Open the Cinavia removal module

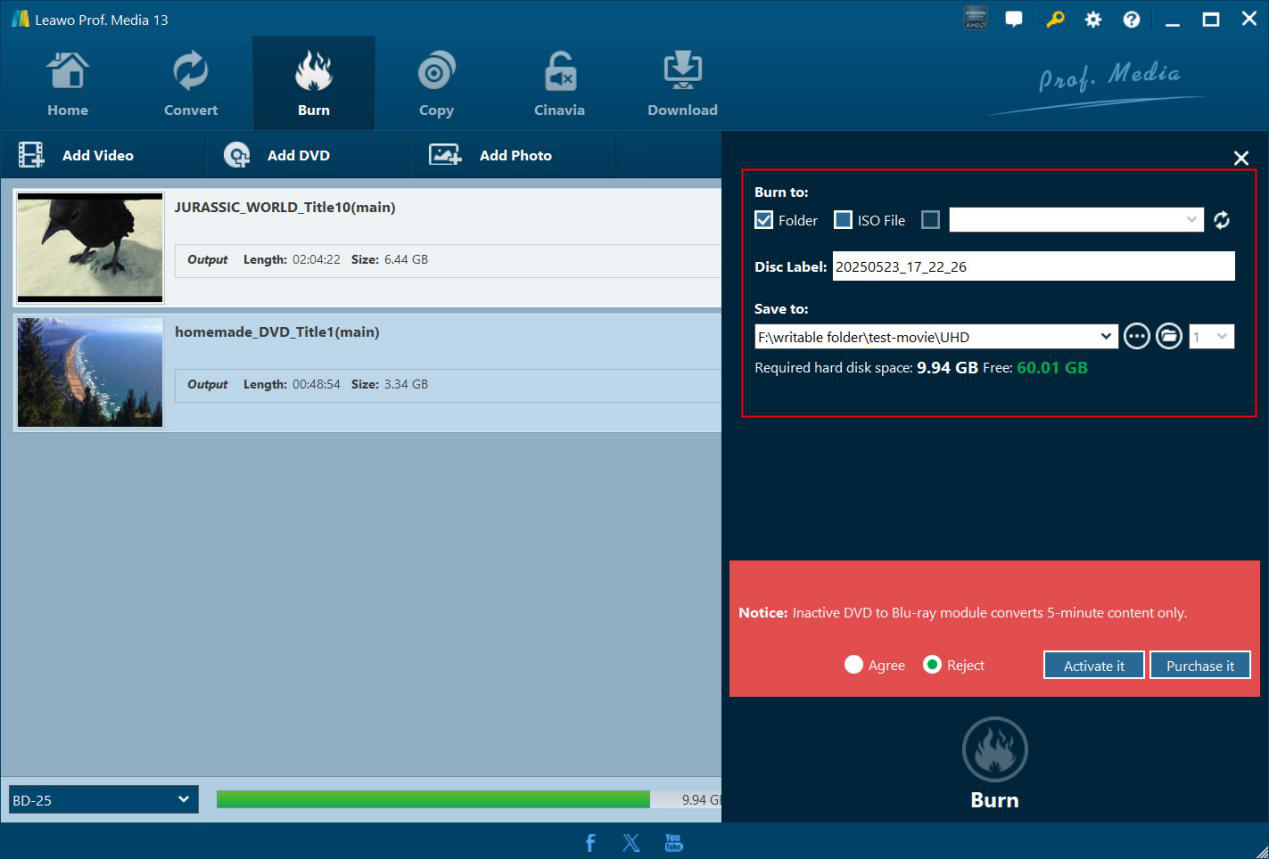click(x=559, y=84)
